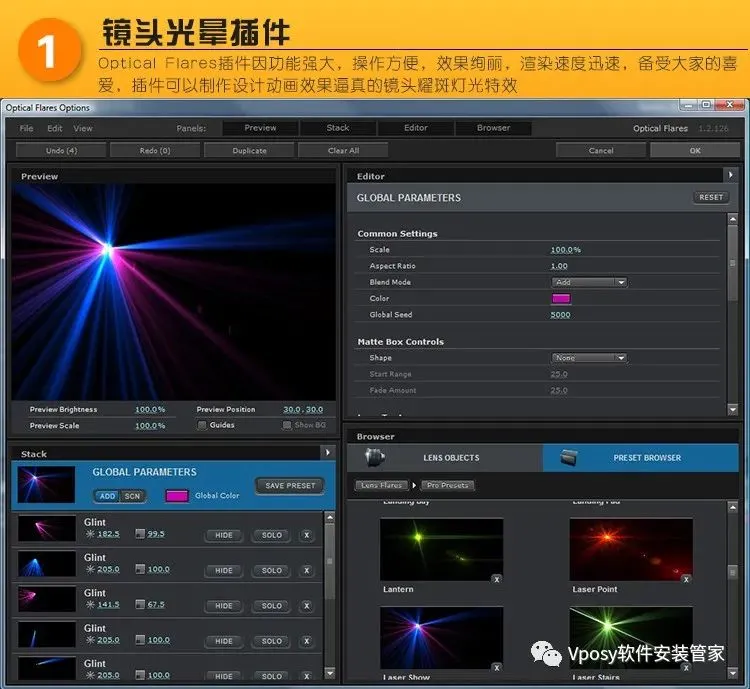Click brightness star icon of Glint 141.5

(90, 604)
